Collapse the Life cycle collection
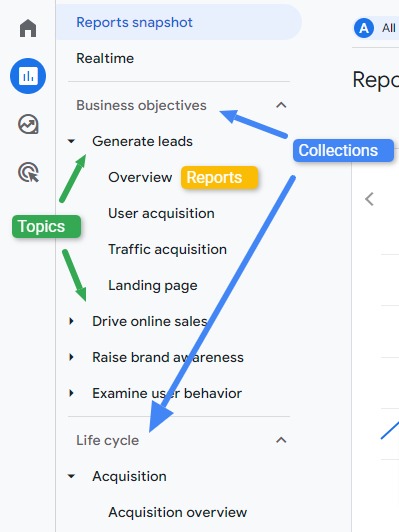The width and height of the screenshot is (399, 532). click(x=281, y=440)
